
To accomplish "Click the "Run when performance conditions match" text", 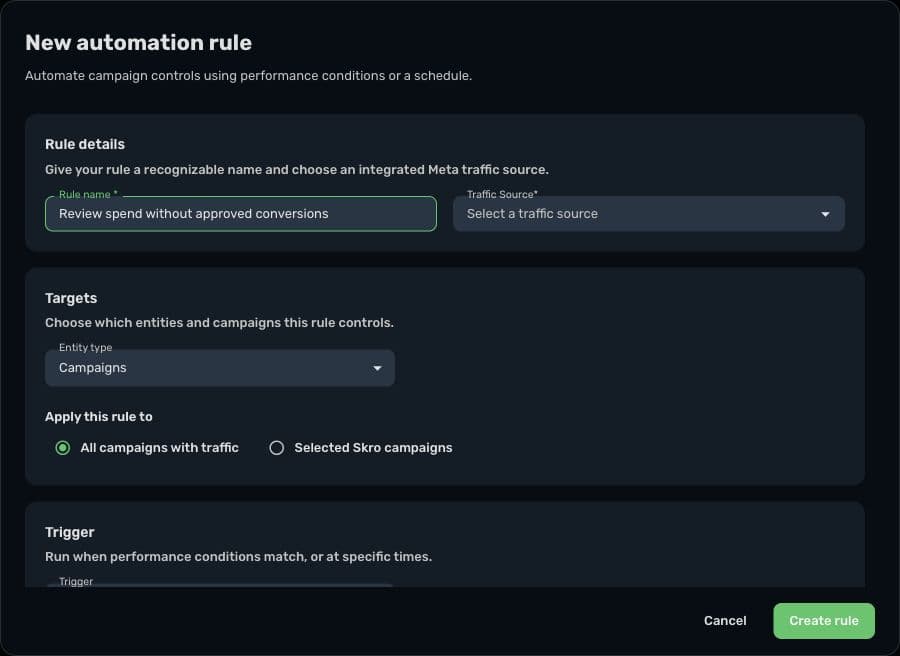I will (x=238, y=557).
